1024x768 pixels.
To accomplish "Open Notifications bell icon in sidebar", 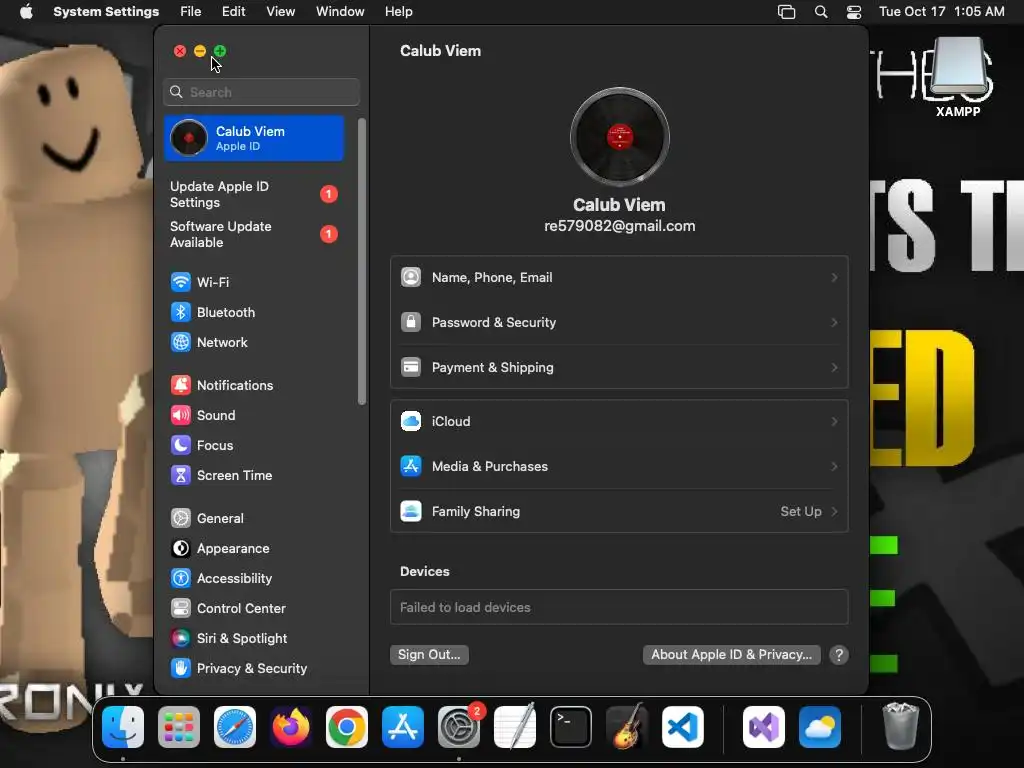I will 180,385.
